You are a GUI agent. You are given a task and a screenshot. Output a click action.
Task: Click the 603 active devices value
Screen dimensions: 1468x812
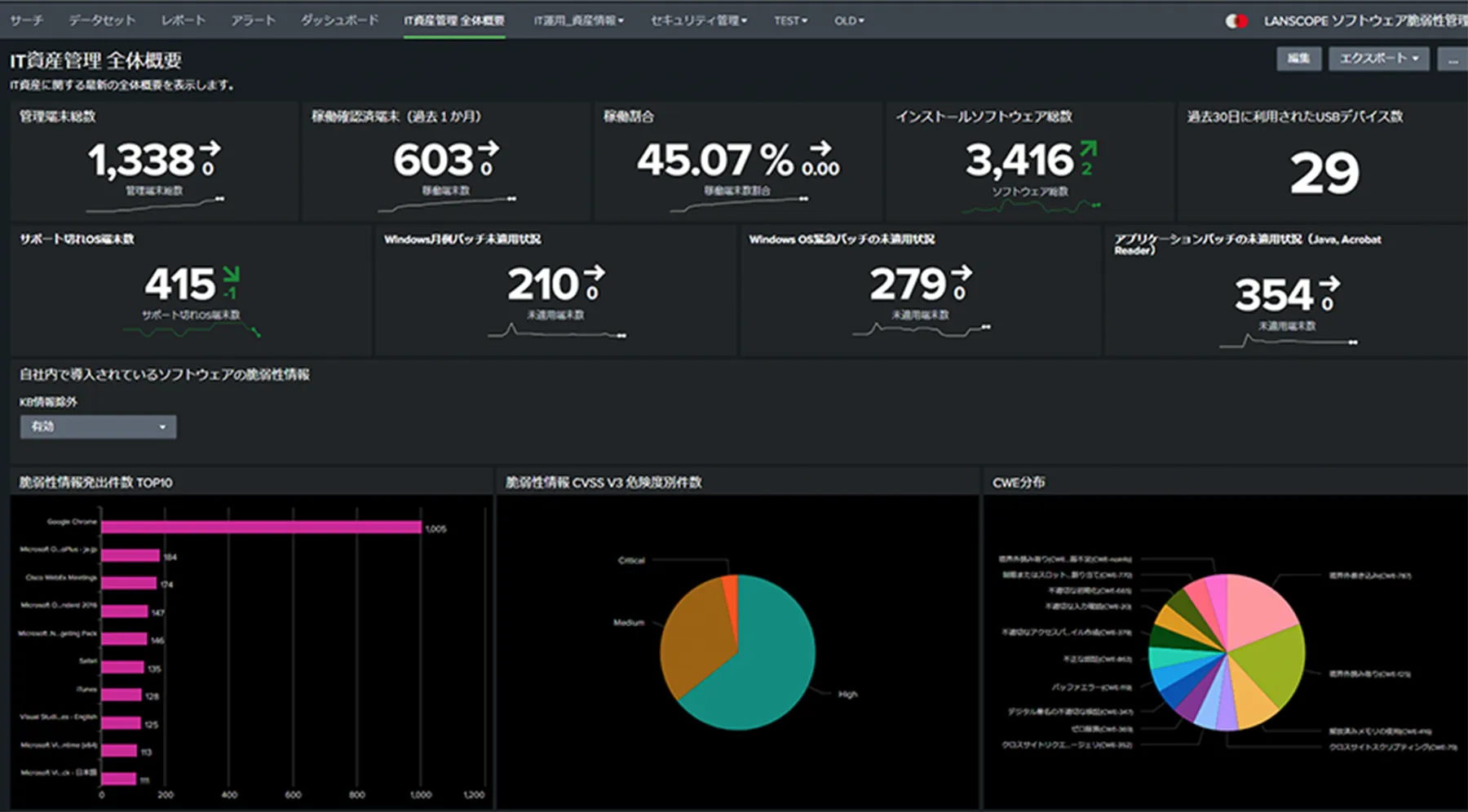click(433, 161)
